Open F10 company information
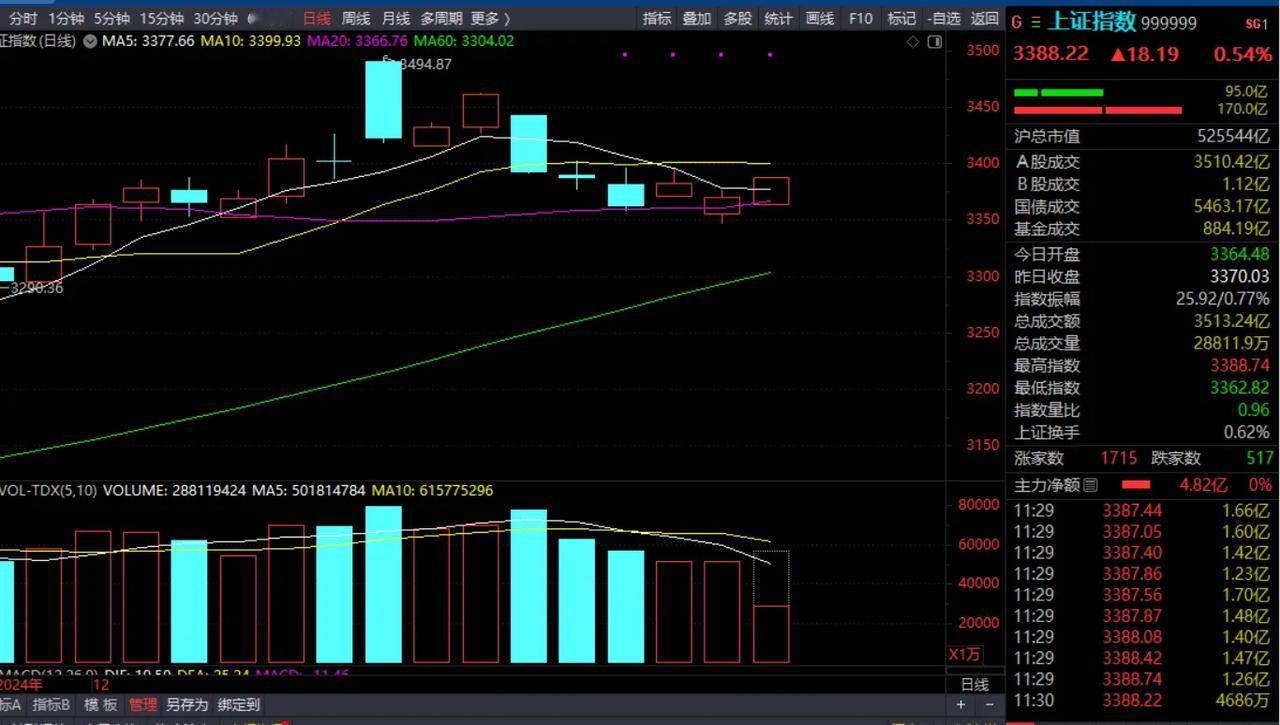This screenshot has height=725, width=1280. (860, 18)
